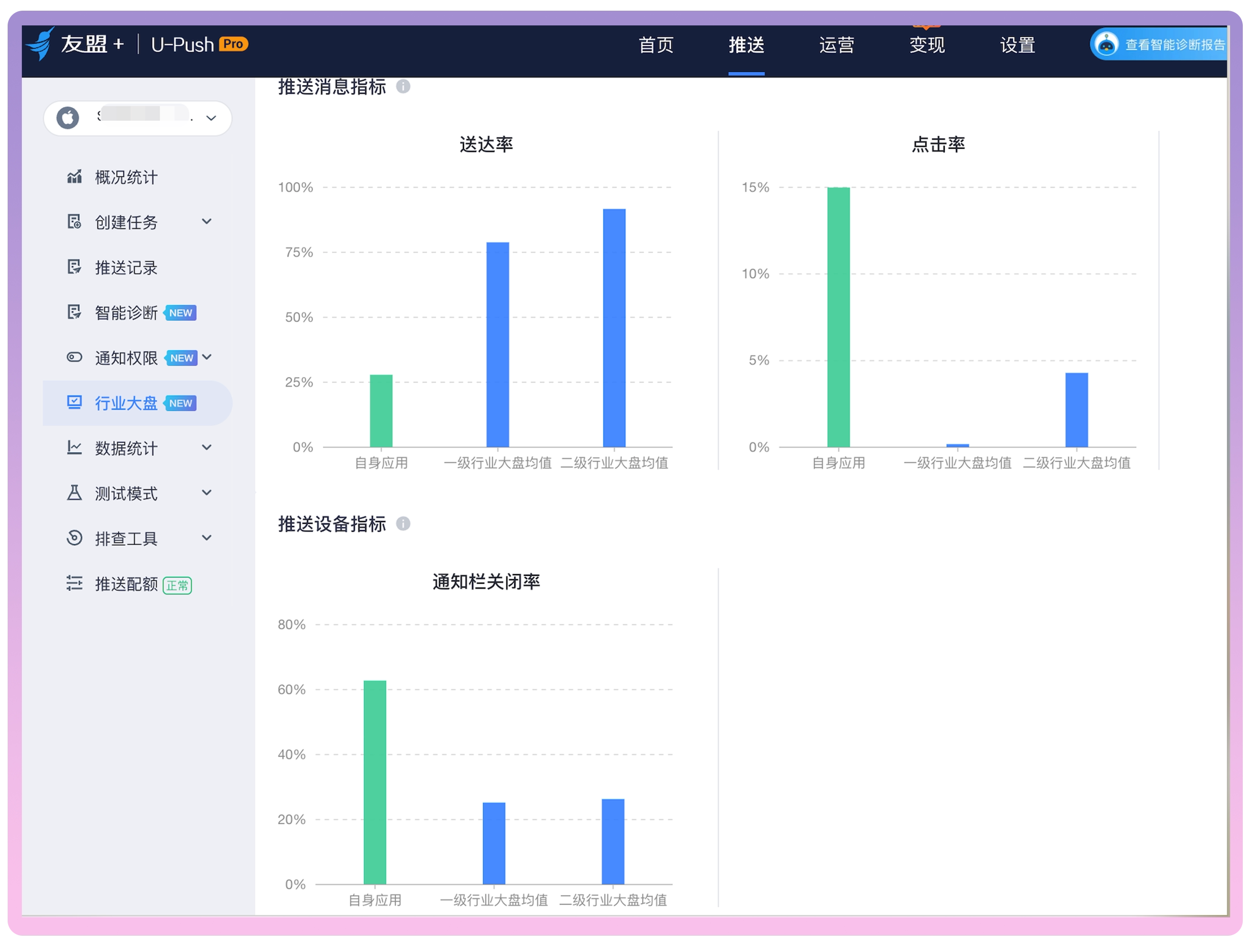Click the 智能诊断 sidebar icon
The image size is (1256, 952).
pos(74,312)
